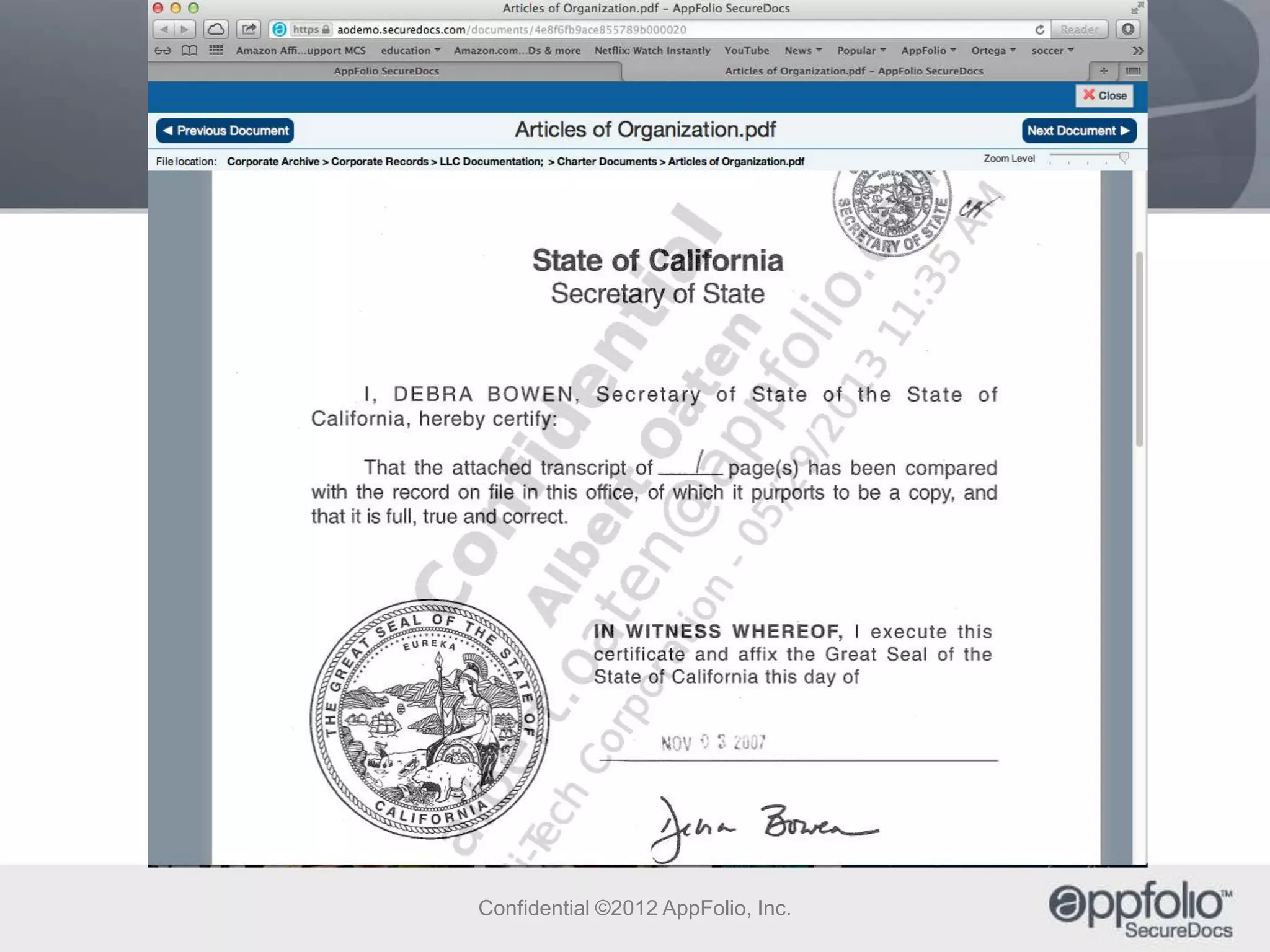Show bookmarks with the open book icon
This screenshot has height=952, width=1270.
(189, 51)
